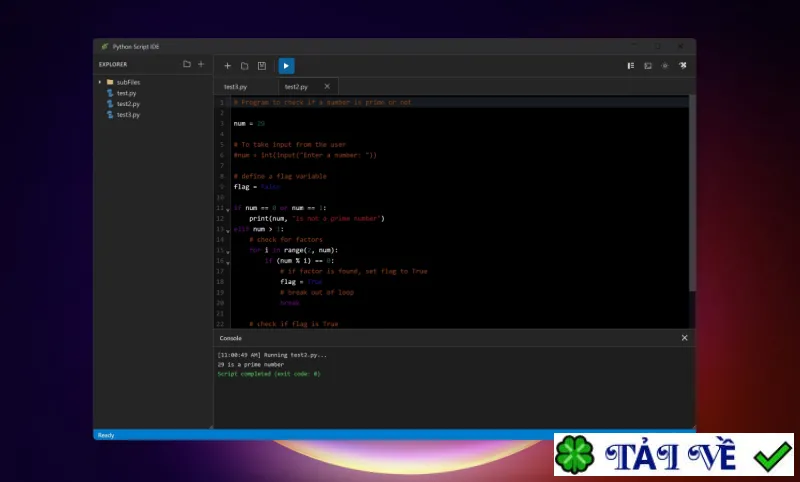Save the current file with the floppy disk icon
The image size is (800, 482).
[262, 66]
